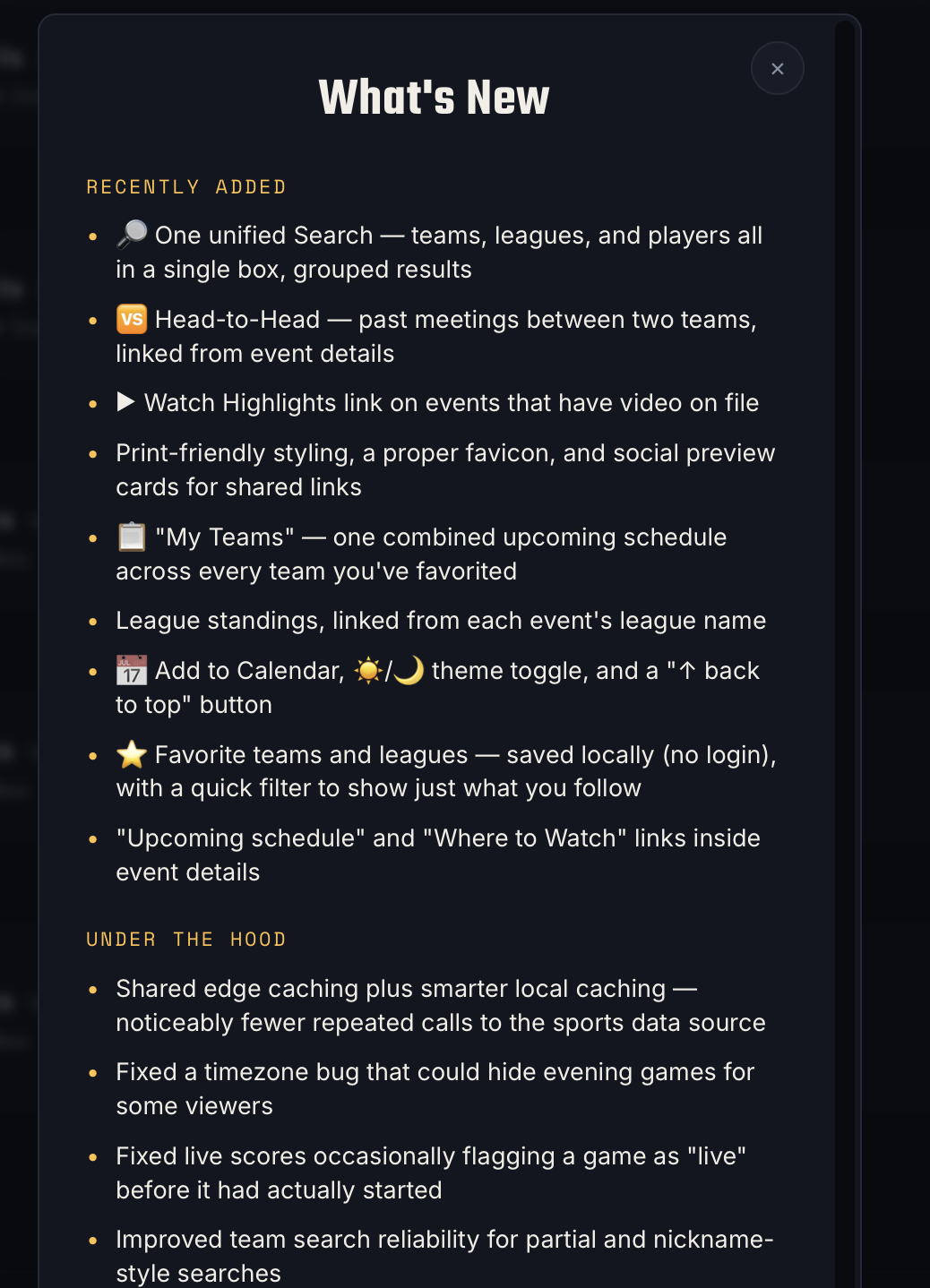Click the clipboard My Teams icon
This screenshot has height=1288, width=930.
point(132,537)
